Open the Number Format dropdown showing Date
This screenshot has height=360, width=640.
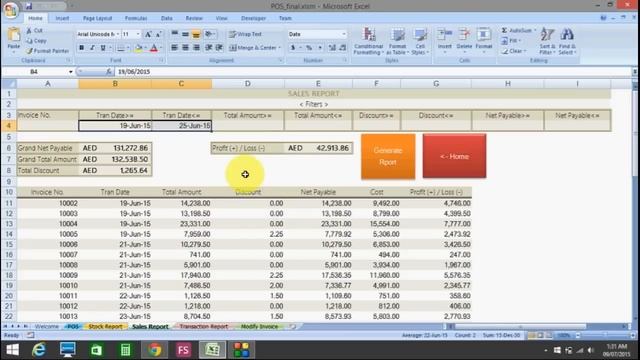(x=344, y=34)
